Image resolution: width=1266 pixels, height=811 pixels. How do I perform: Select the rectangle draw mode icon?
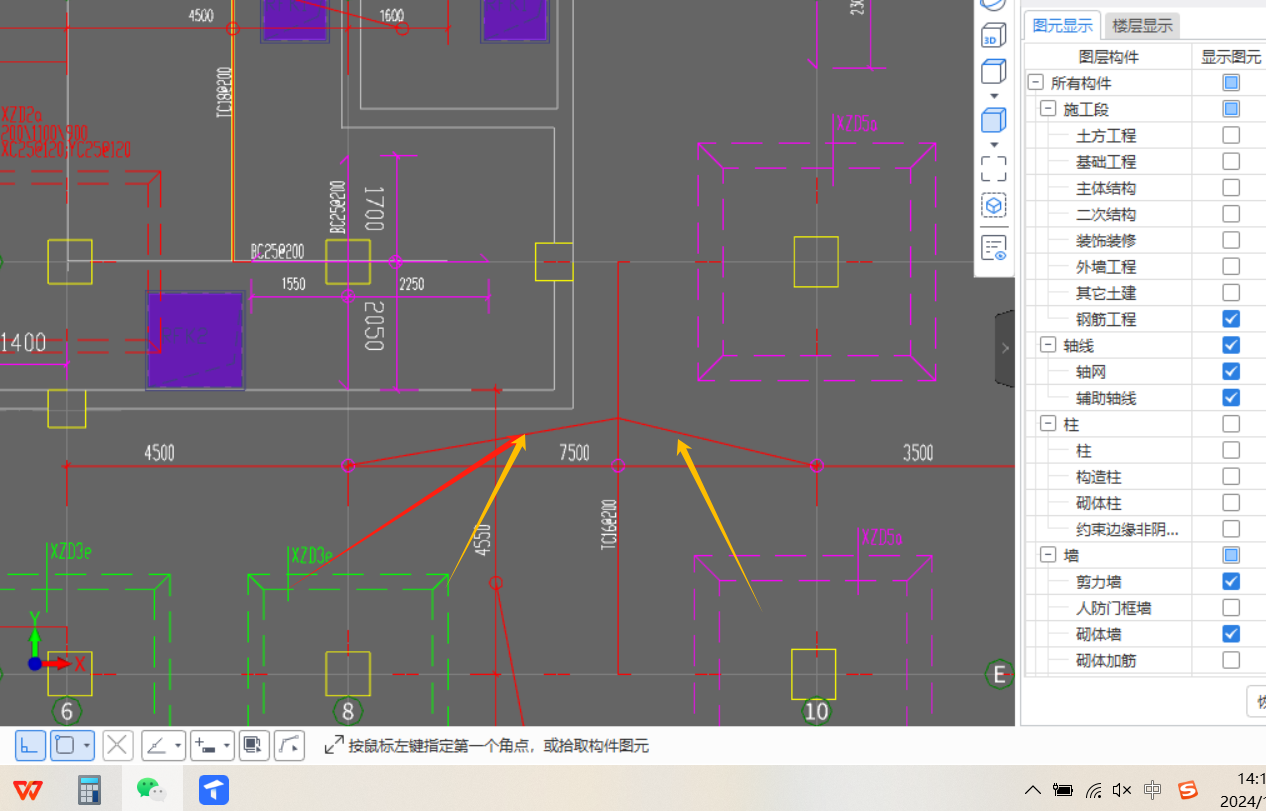[65, 745]
